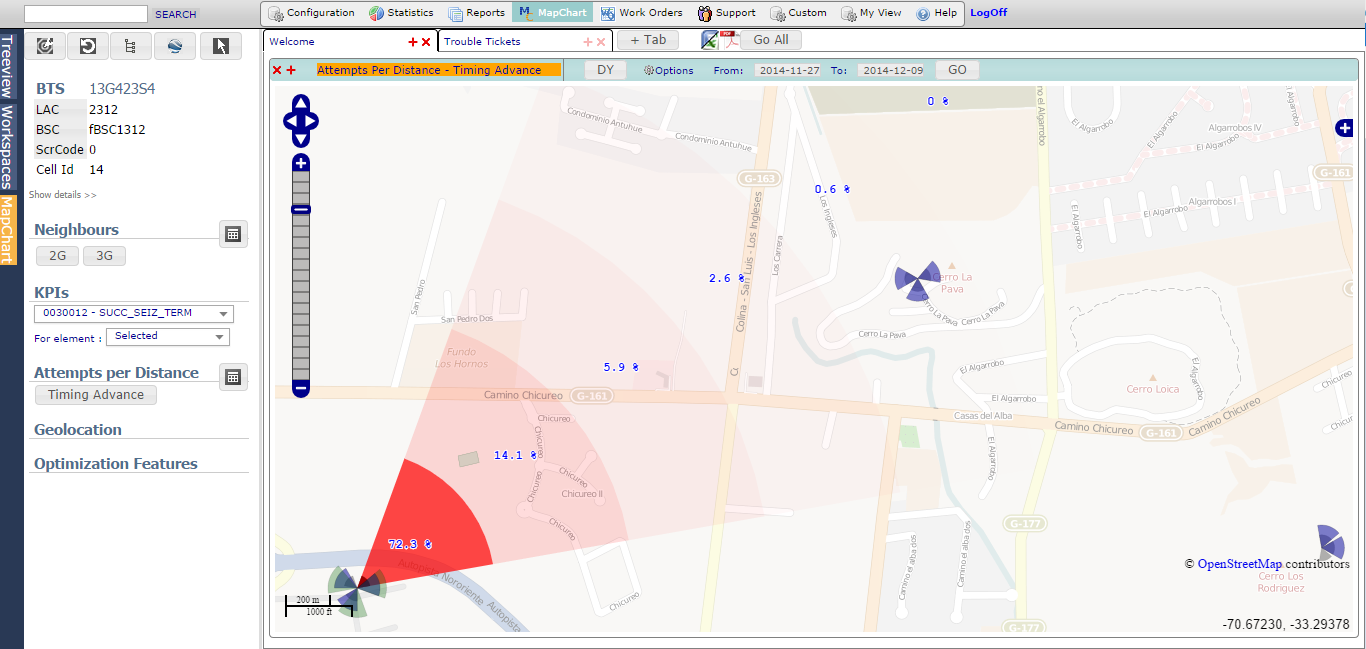
Task: Open the For element Selected dropdown
Action: tap(168, 337)
